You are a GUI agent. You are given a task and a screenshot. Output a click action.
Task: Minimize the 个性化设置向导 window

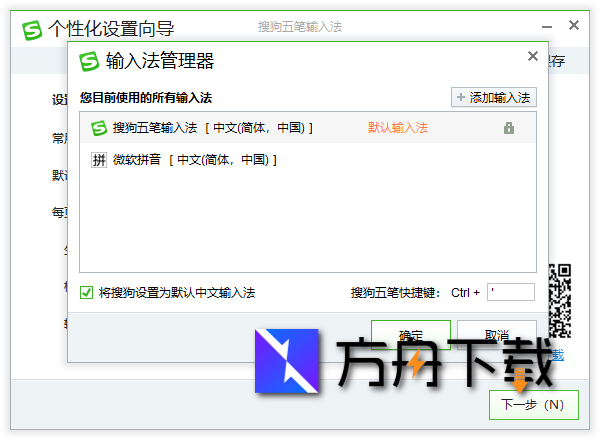(x=547, y=27)
